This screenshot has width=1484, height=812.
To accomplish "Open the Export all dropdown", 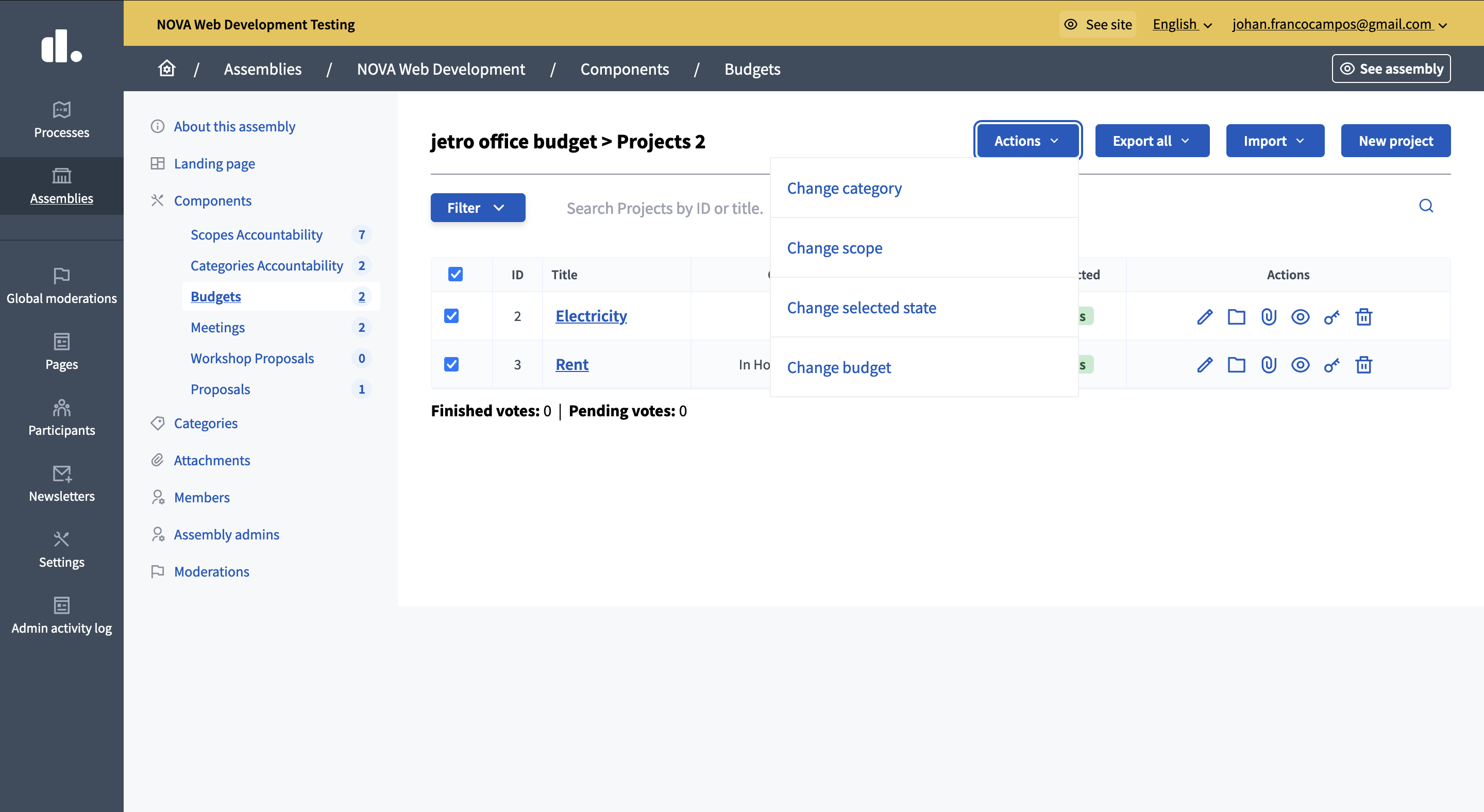I will [x=1151, y=141].
